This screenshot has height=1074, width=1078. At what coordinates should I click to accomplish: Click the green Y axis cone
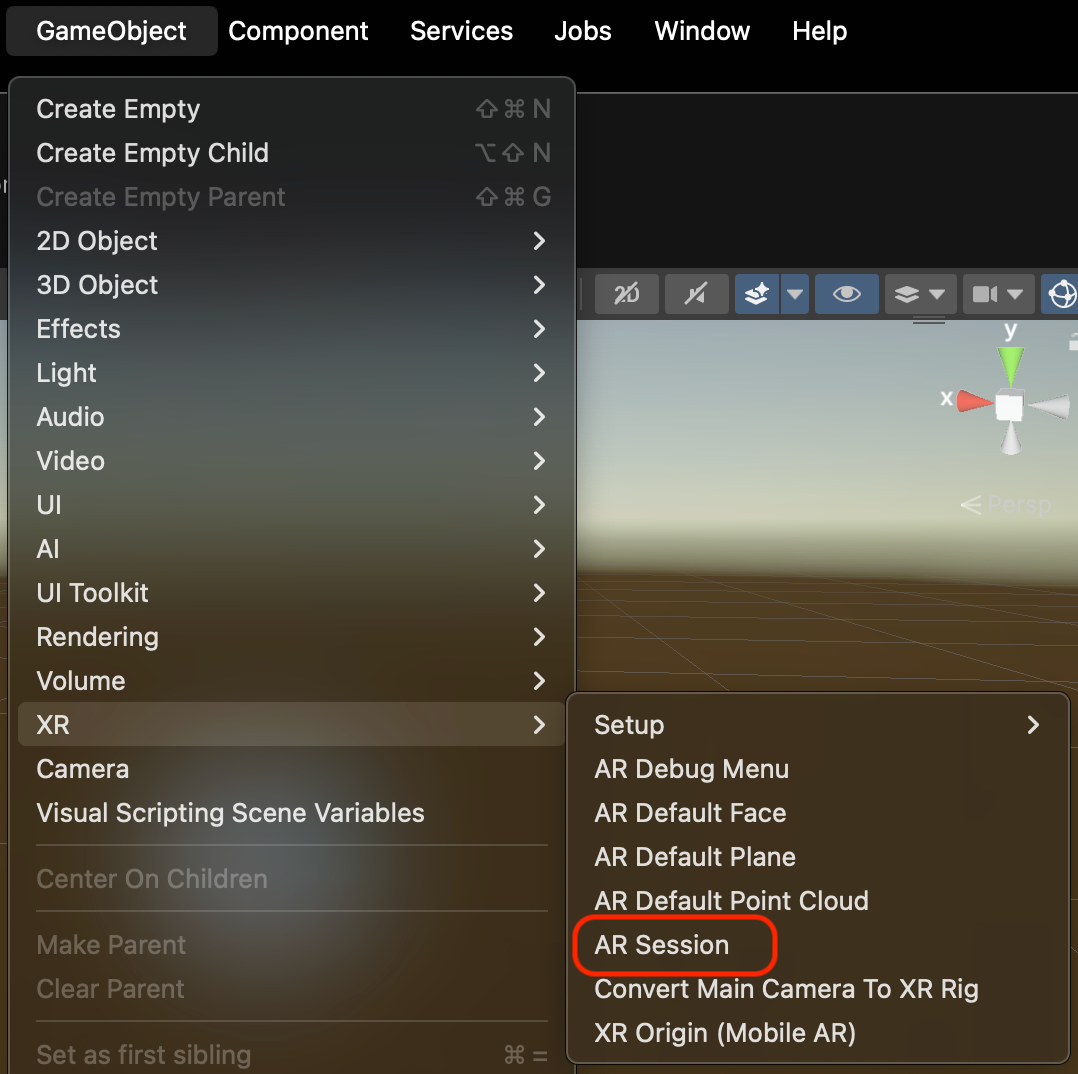coord(1011,364)
